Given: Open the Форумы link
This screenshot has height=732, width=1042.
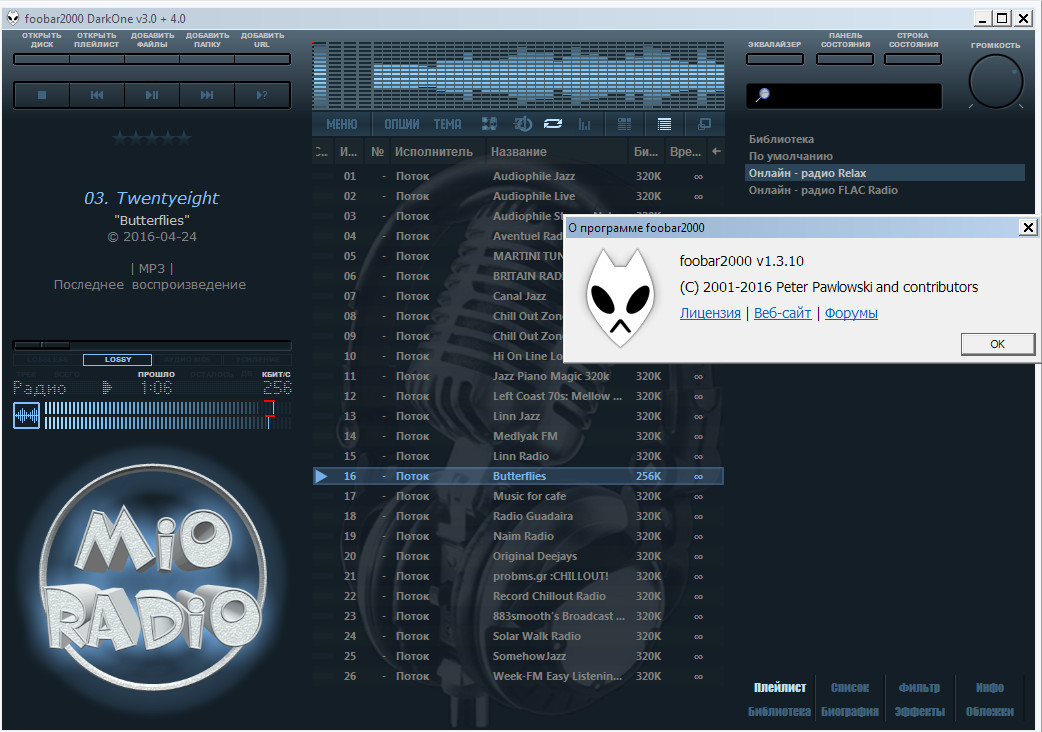Looking at the screenshot, I should tap(851, 313).
